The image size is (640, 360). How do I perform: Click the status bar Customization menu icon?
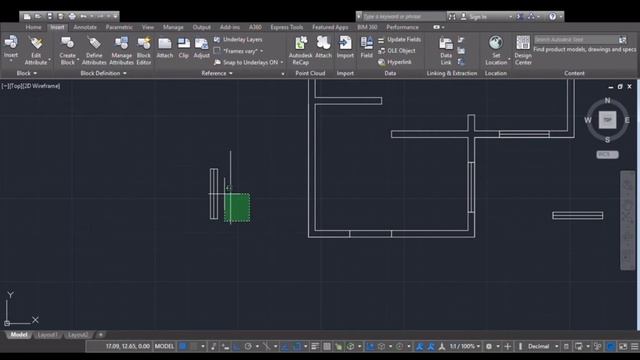click(635, 347)
